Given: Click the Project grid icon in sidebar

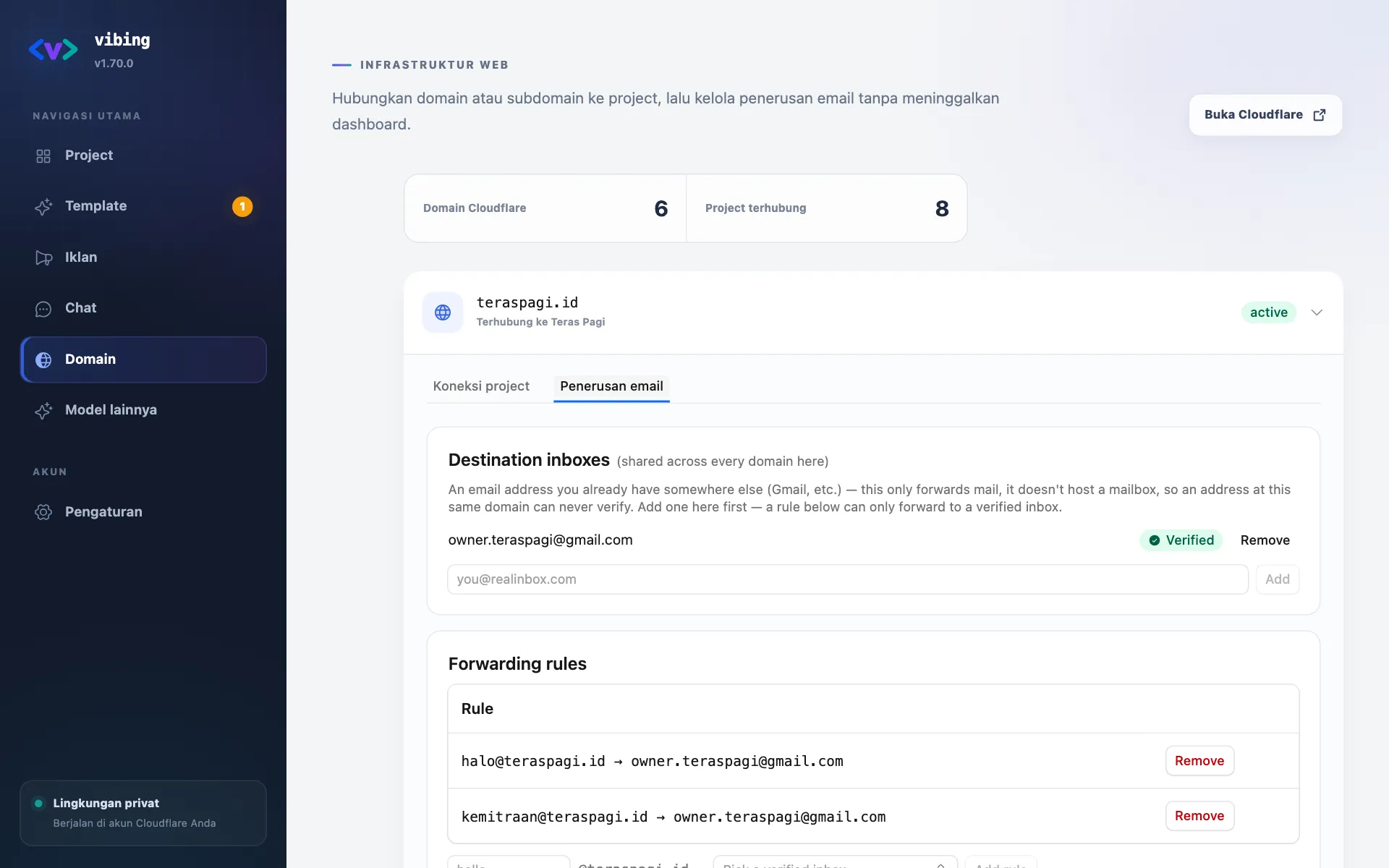Looking at the screenshot, I should 43,156.
